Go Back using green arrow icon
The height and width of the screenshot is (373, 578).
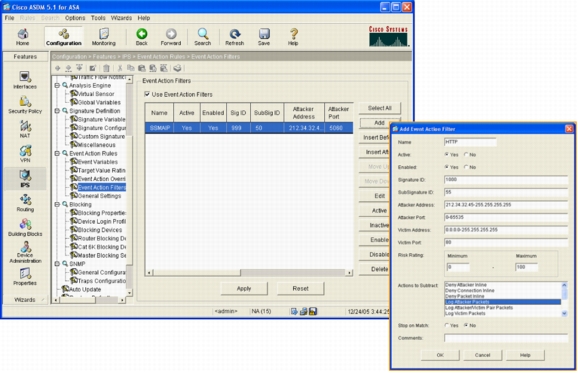click(142, 37)
